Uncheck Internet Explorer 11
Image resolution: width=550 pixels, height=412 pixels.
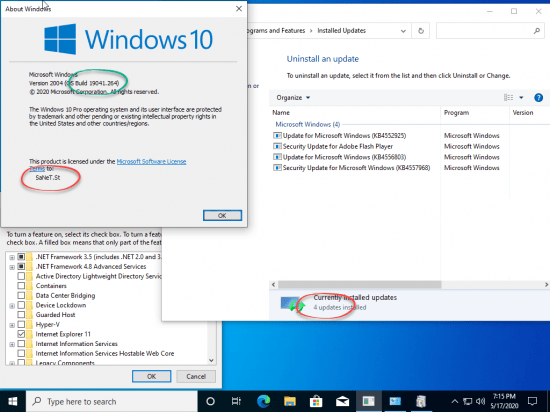(x=21, y=334)
